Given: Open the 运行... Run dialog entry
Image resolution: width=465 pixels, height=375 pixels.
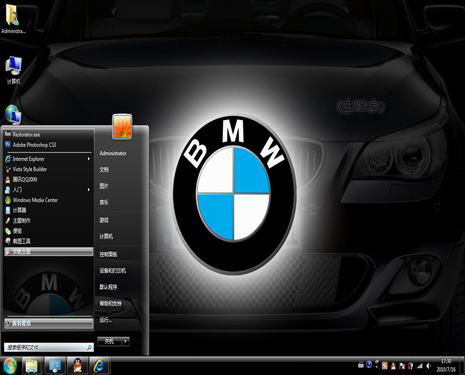Looking at the screenshot, I should pyautogui.click(x=105, y=320).
